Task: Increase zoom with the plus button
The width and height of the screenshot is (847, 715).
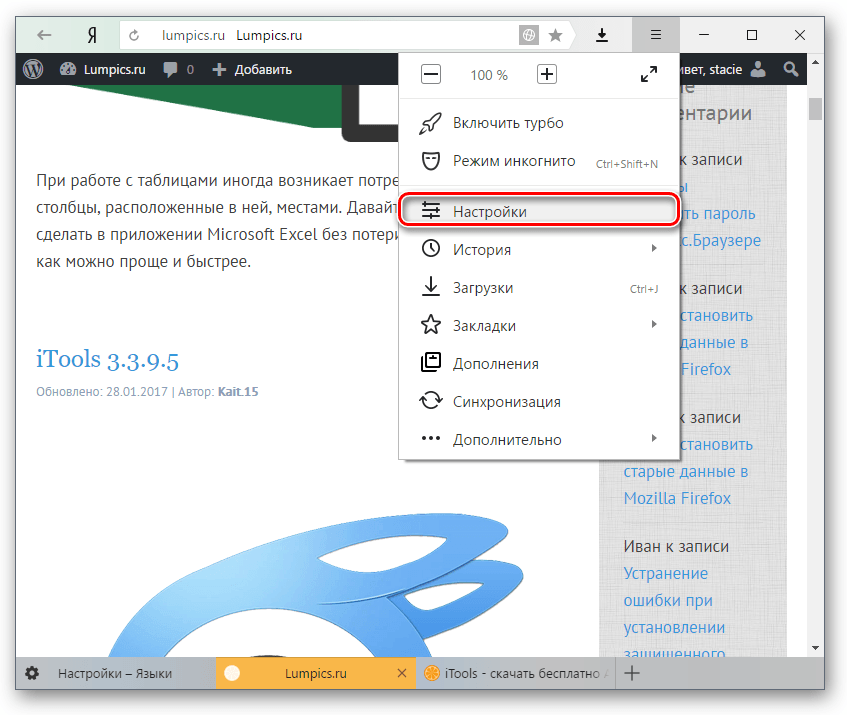Action: 547,74
